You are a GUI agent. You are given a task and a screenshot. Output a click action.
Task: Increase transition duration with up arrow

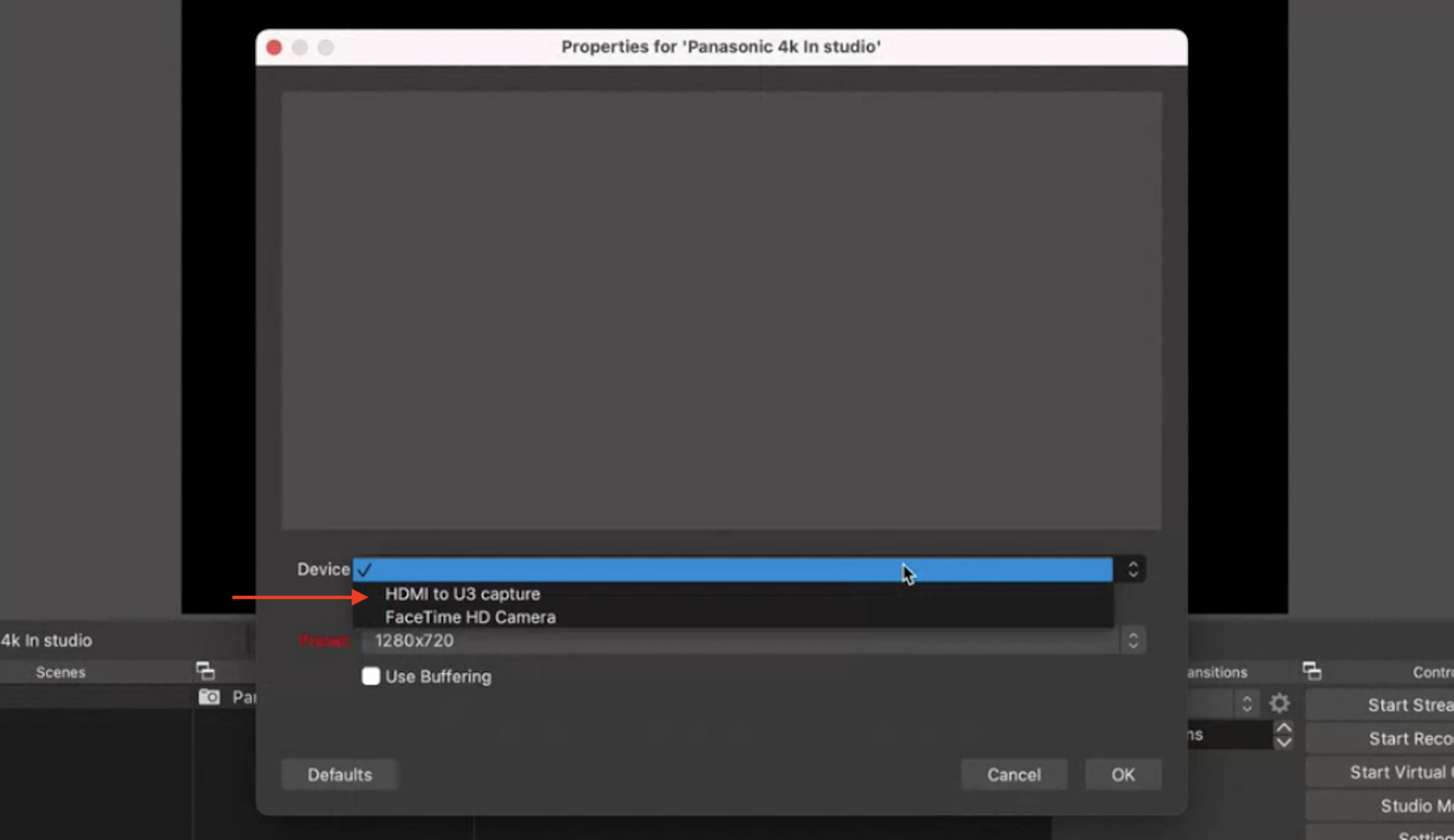tap(1284, 728)
